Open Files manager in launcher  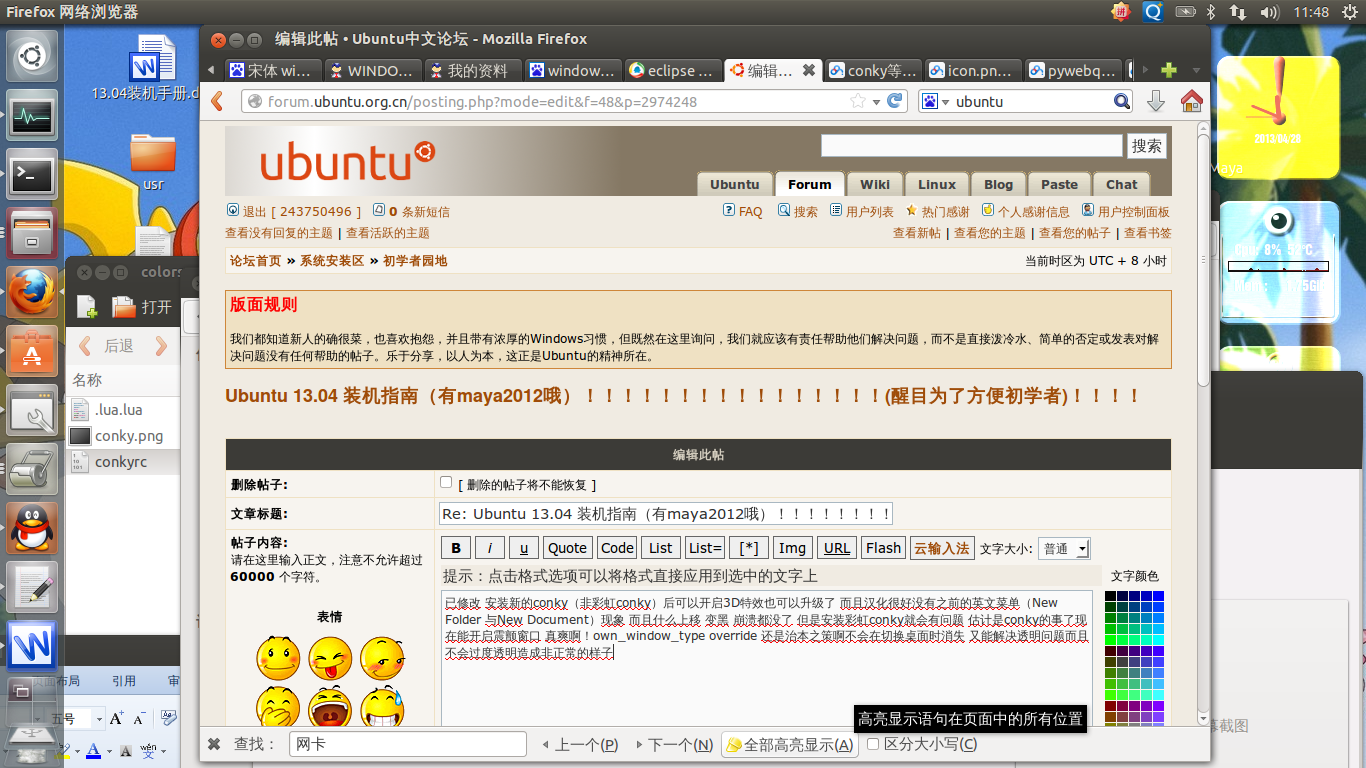(x=32, y=234)
